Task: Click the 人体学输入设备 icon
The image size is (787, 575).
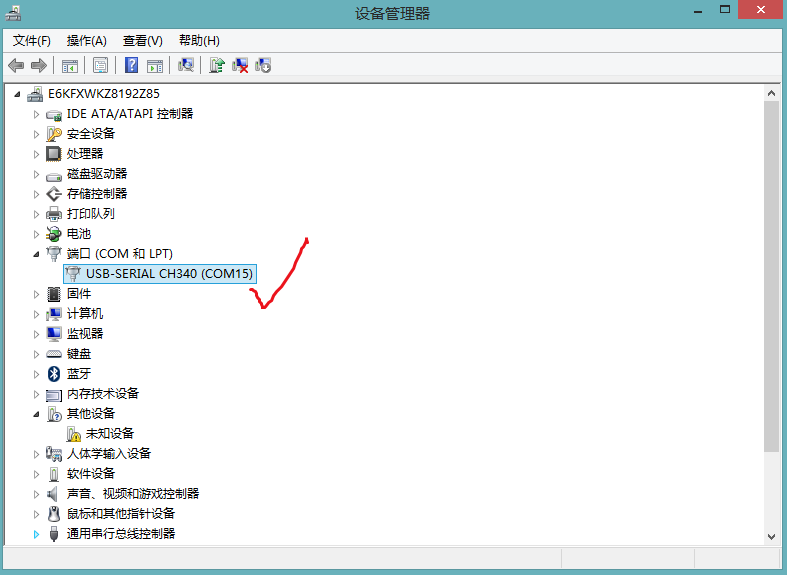Action: point(54,454)
